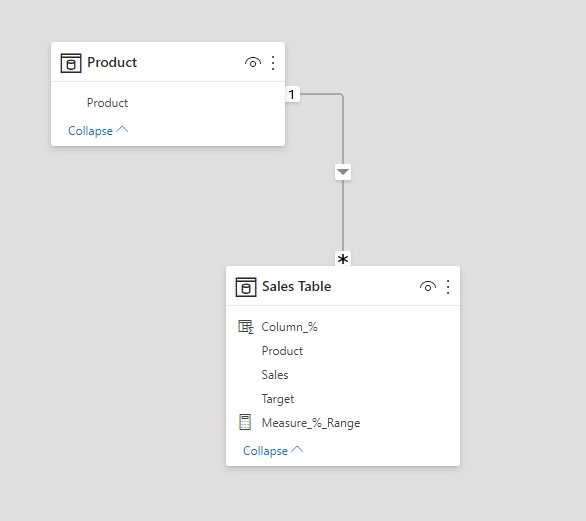The image size is (586, 521).
Task: Collapse the Sales Table card
Action: (x=273, y=451)
